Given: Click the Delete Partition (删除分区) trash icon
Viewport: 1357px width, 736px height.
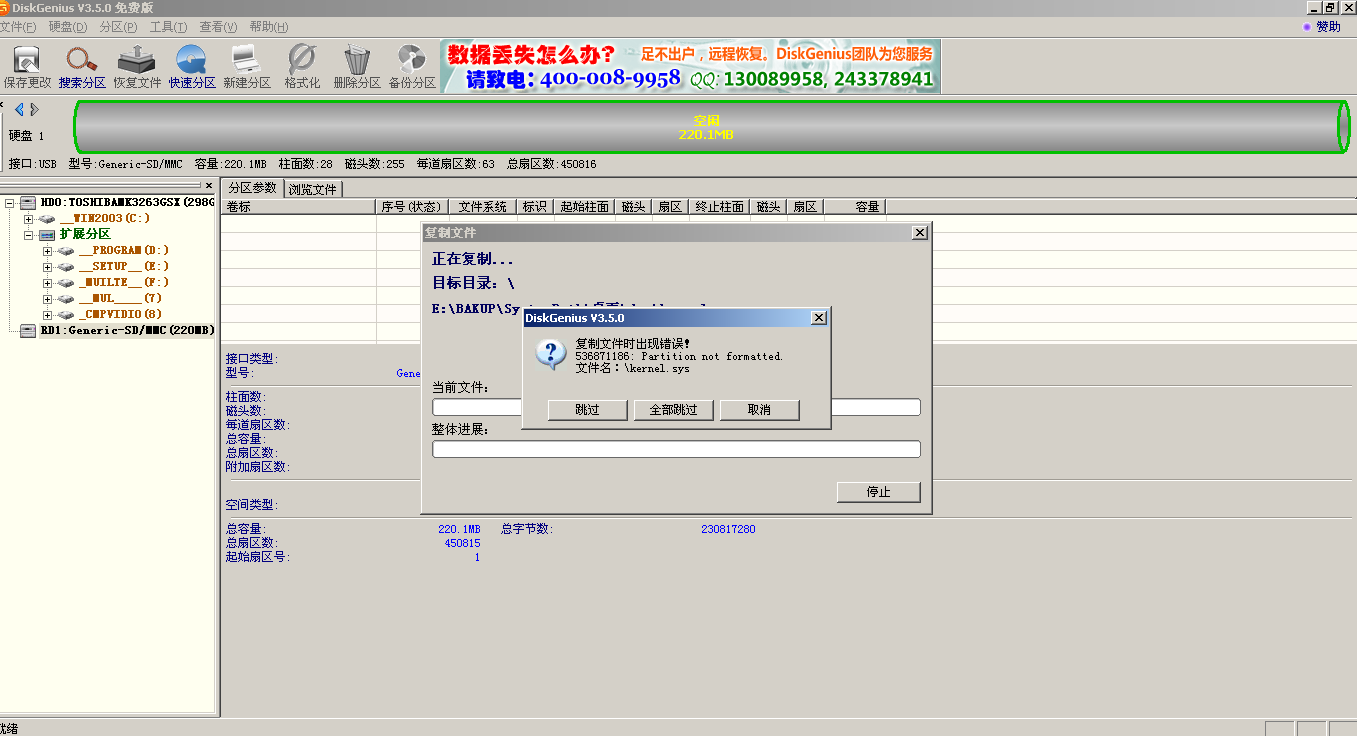Looking at the screenshot, I should point(357,66).
